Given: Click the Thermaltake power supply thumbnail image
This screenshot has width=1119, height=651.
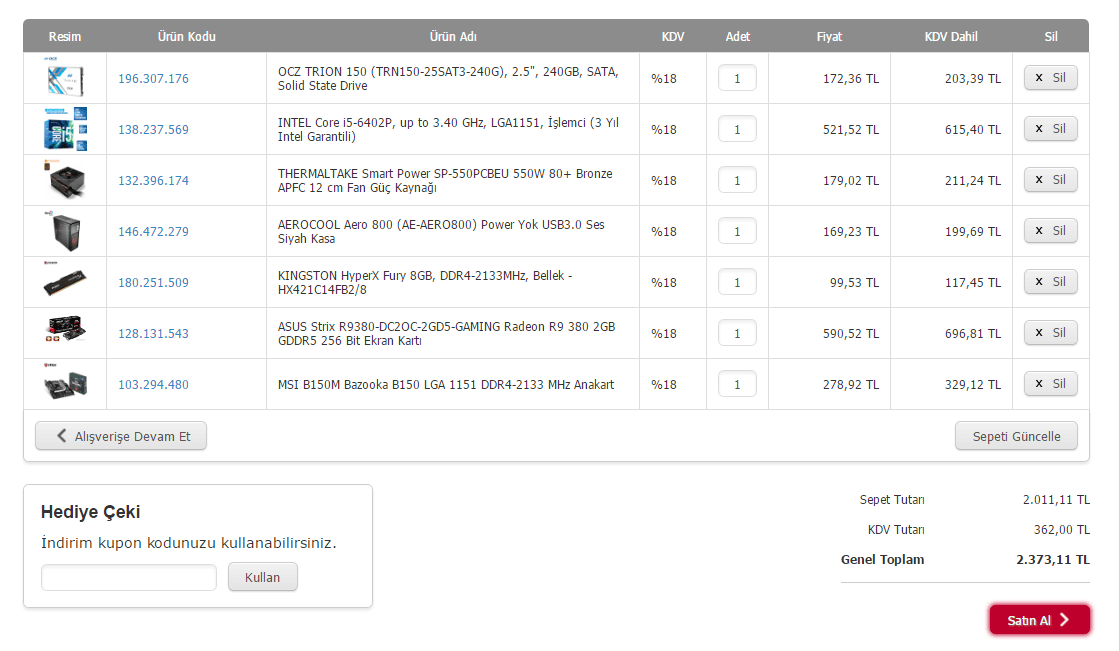Looking at the screenshot, I should [65, 180].
